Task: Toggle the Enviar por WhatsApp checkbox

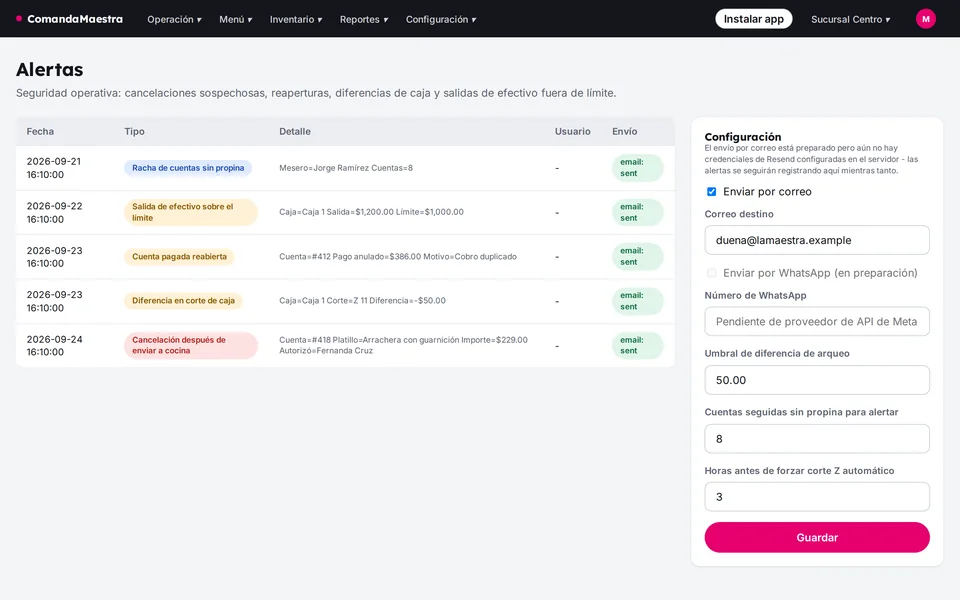Action: (x=711, y=273)
